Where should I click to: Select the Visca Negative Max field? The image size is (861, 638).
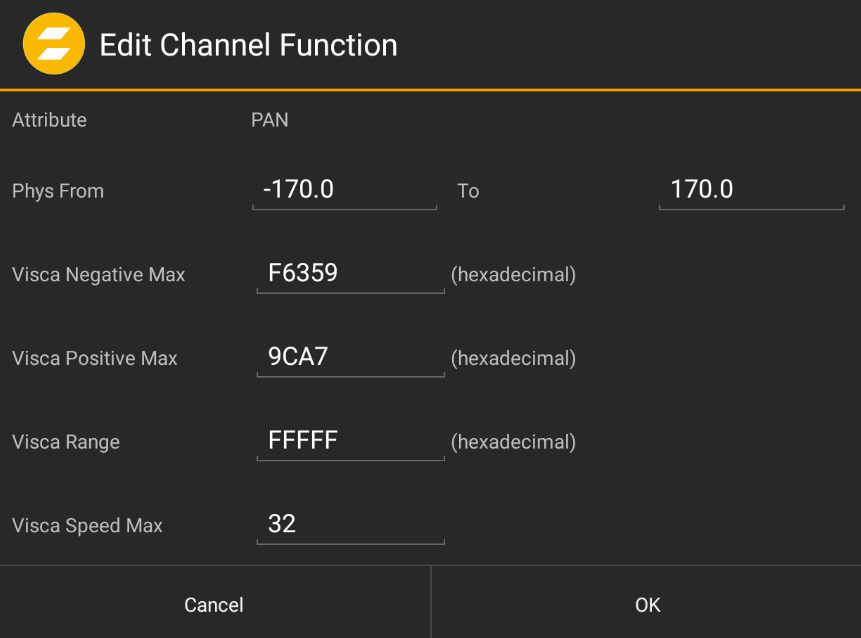(x=350, y=273)
